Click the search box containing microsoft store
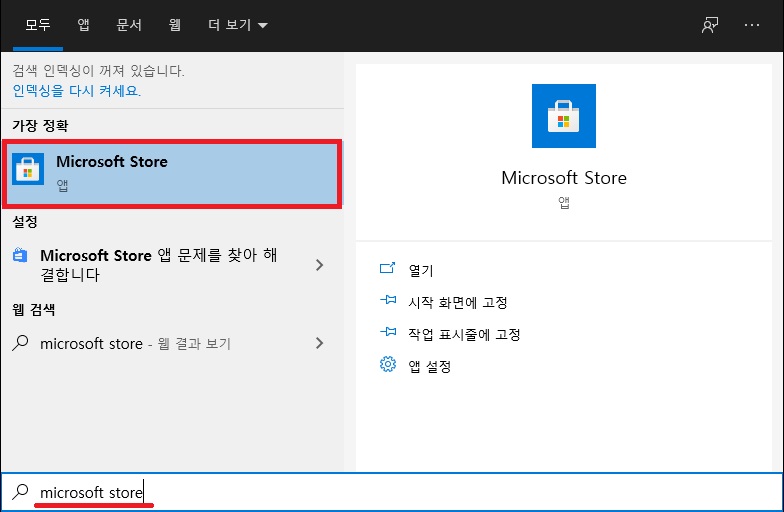 392,492
